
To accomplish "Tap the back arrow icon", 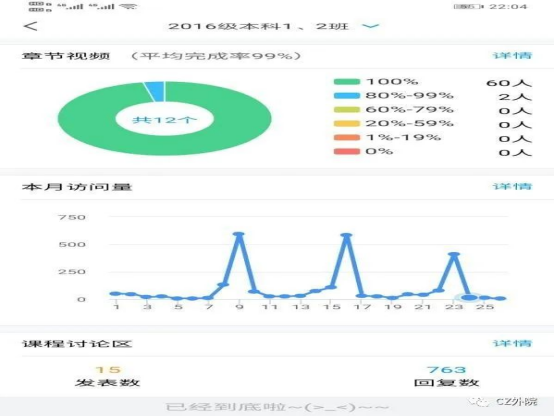I will [x=31, y=26].
